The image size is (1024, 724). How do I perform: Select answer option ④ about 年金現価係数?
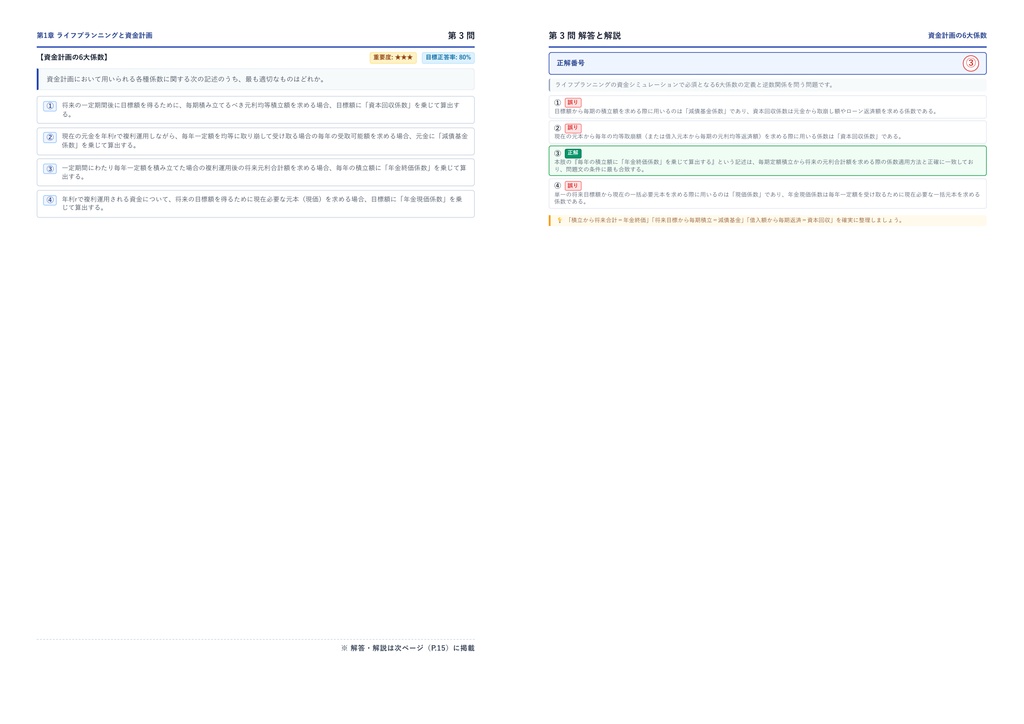pos(255,204)
